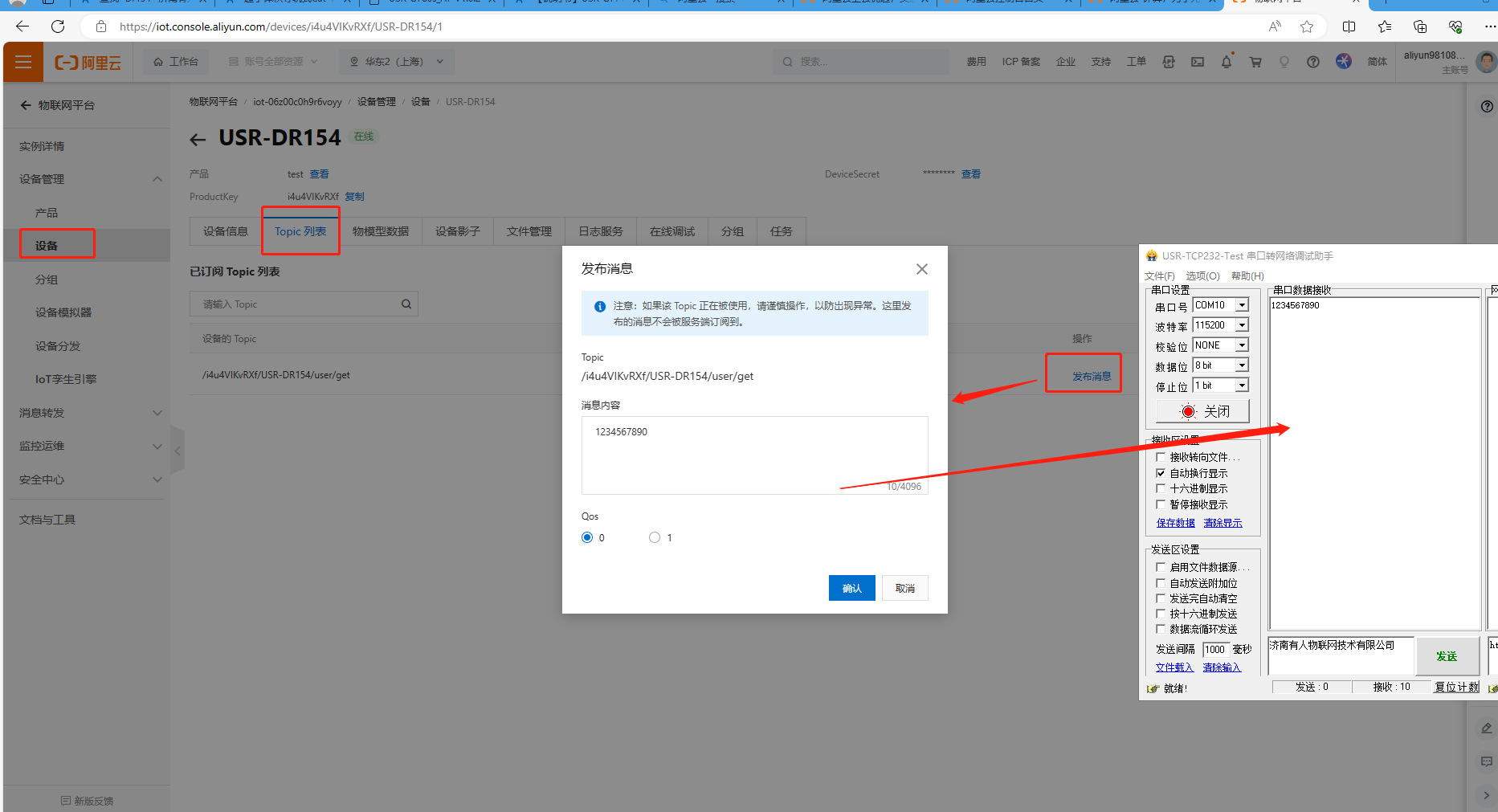
Task: Click the 确认 button in dialog
Action: click(851, 588)
